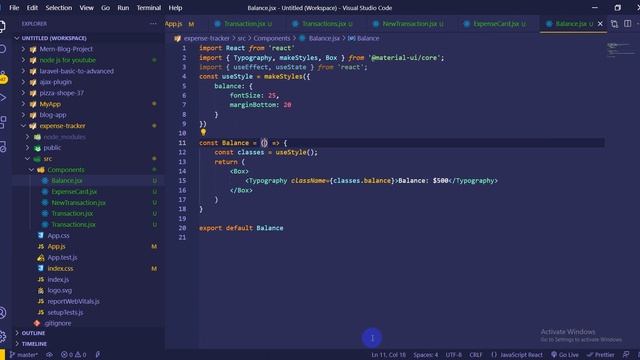Viewport: 640px width, 360px height.
Task: Synchronize changes icon in status bar
Action: pyautogui.click(x=49, y=355)
